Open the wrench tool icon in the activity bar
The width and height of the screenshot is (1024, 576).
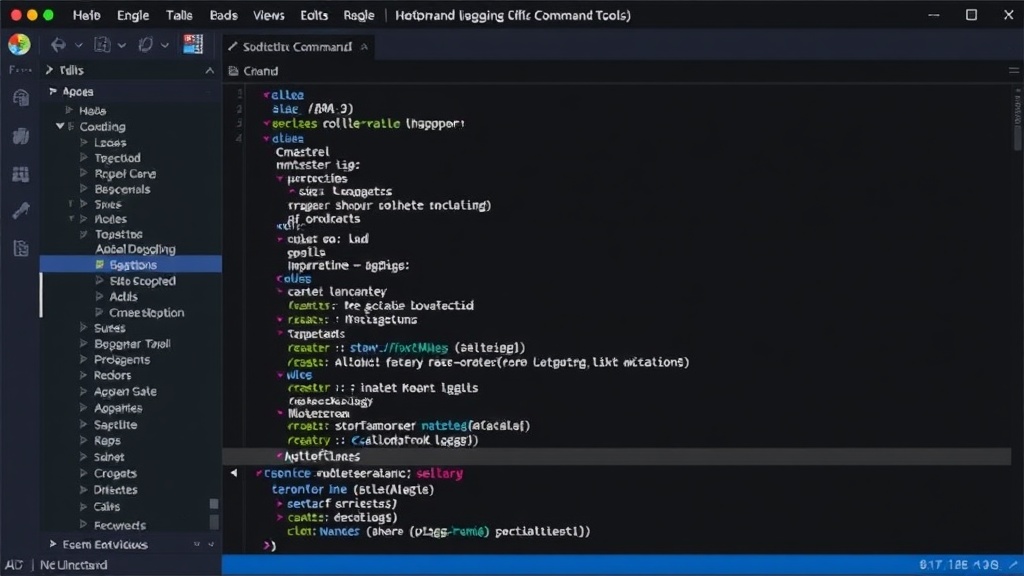coord(21,210)
